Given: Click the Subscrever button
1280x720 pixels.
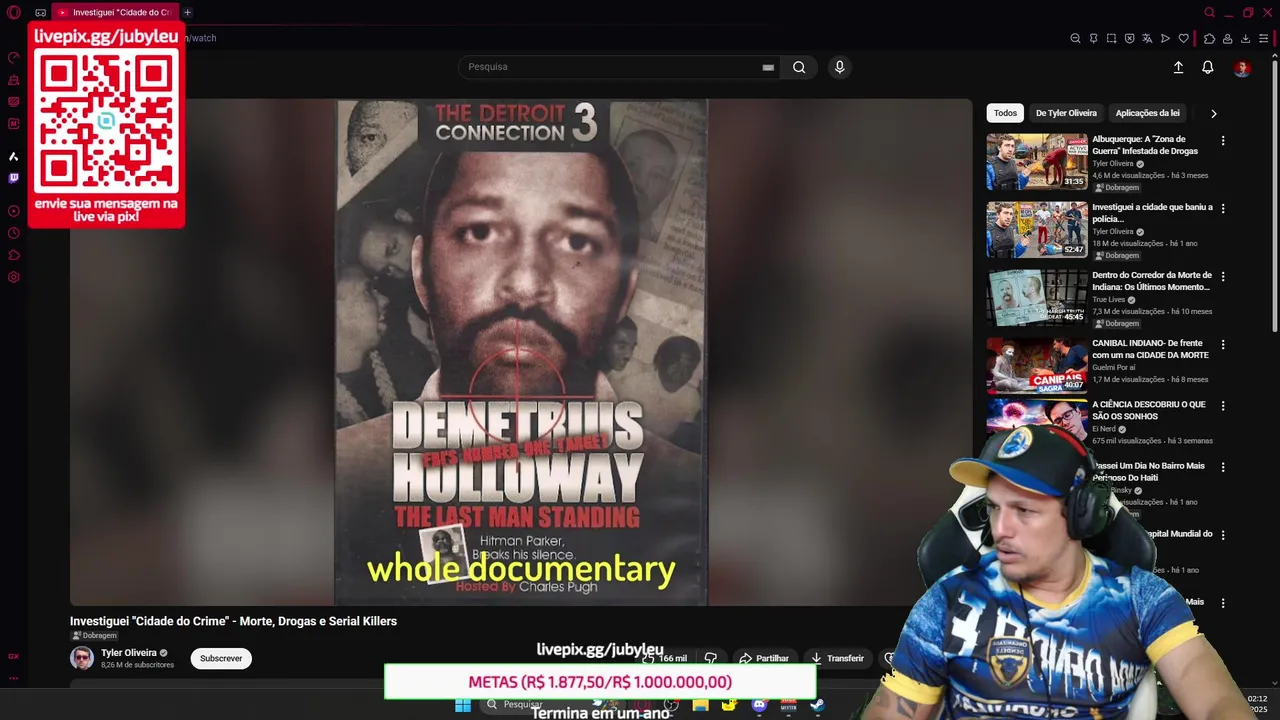Looking at the screenshot, I should click(x=221, y=658).
